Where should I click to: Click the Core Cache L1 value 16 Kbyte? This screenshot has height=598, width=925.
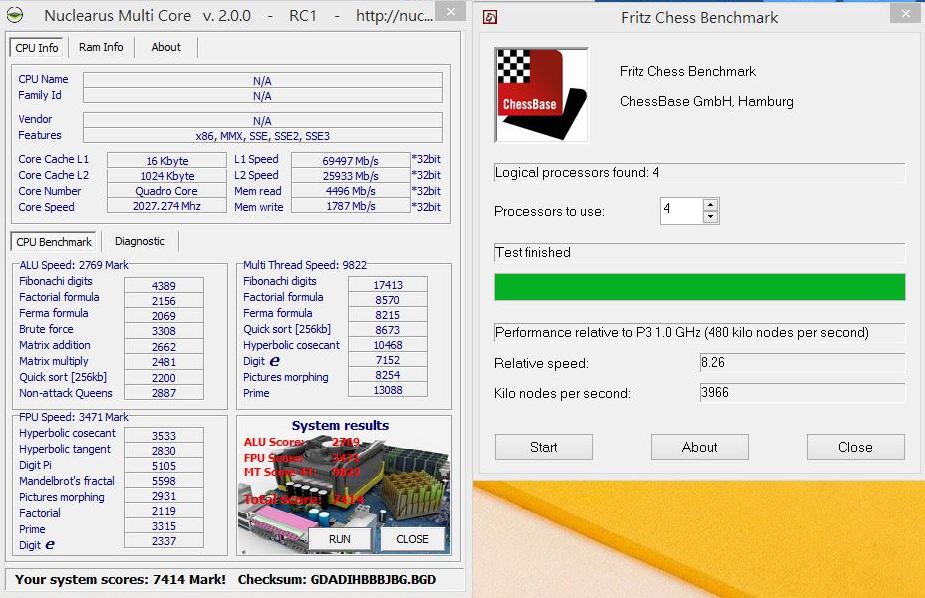tap(167, 160)
